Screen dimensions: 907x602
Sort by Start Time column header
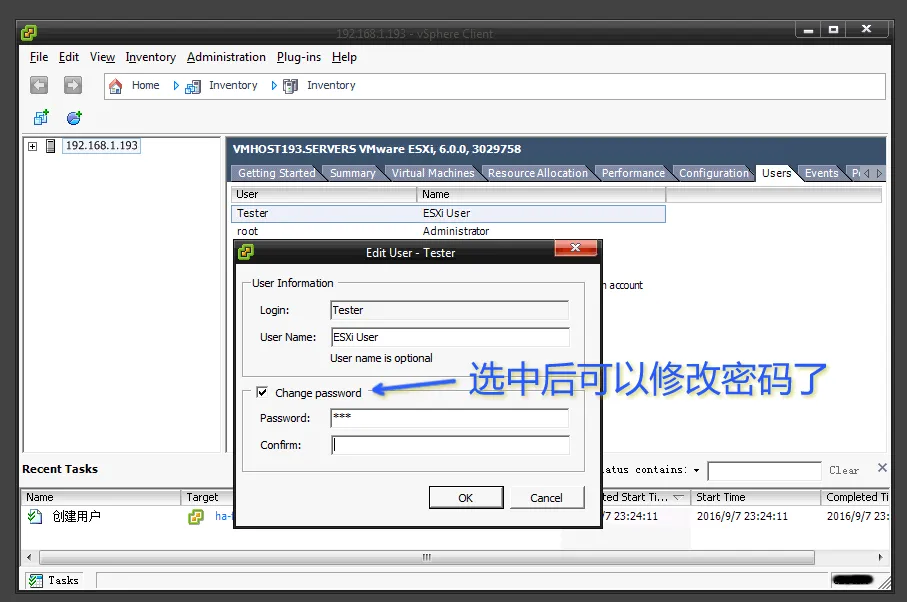click(755, 497)
